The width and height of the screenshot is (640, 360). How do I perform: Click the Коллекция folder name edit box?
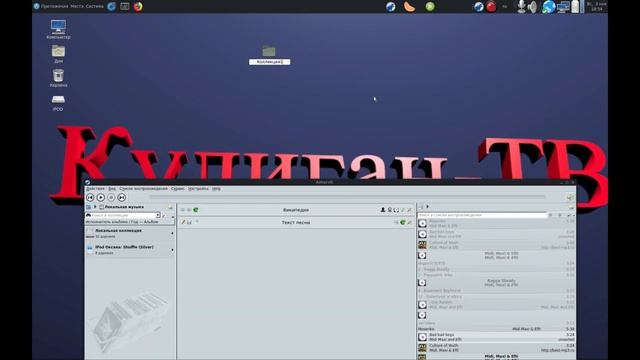coord(269,62)
